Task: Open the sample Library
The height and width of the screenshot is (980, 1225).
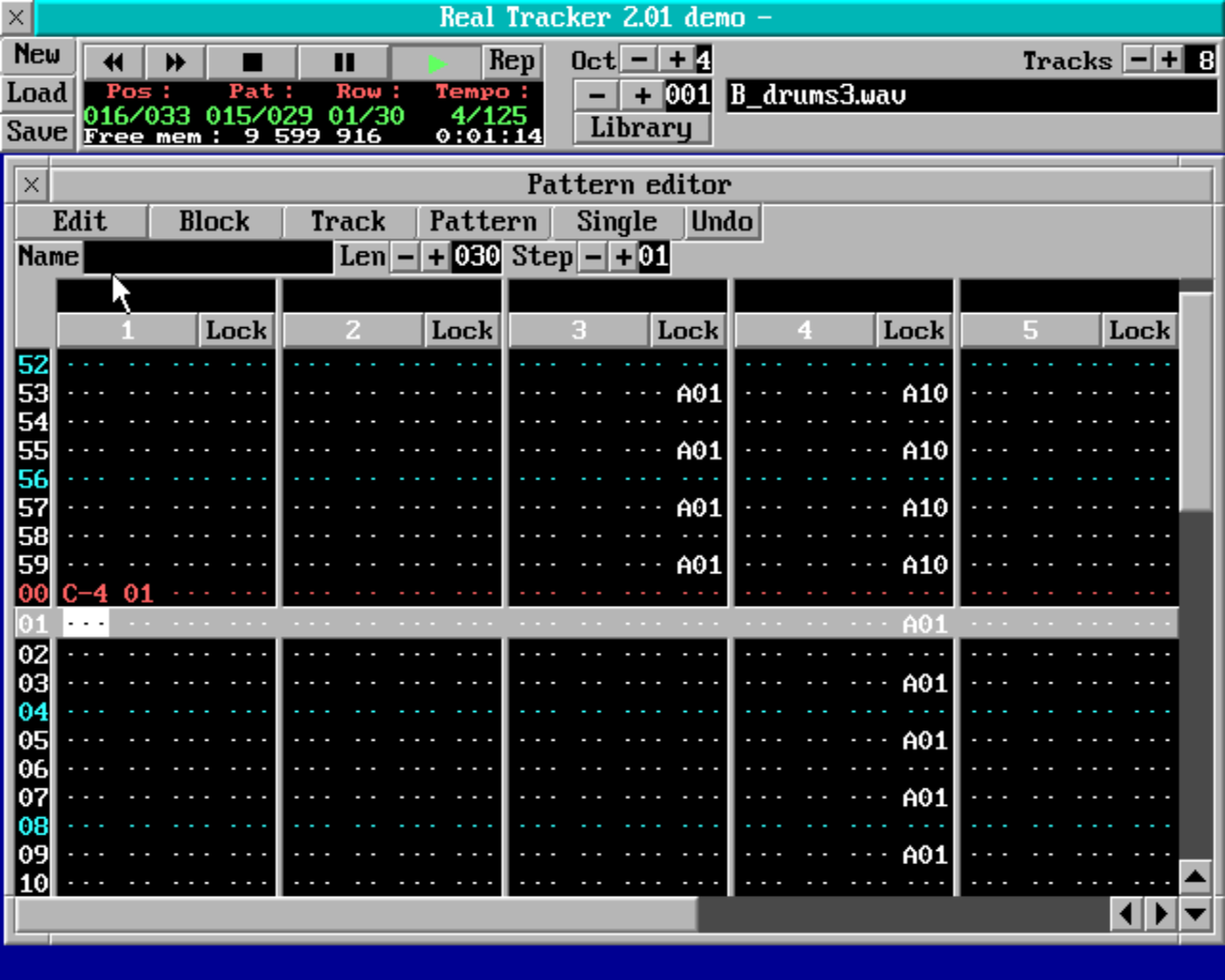Action: pyautogui.click(x=641, y=127)
